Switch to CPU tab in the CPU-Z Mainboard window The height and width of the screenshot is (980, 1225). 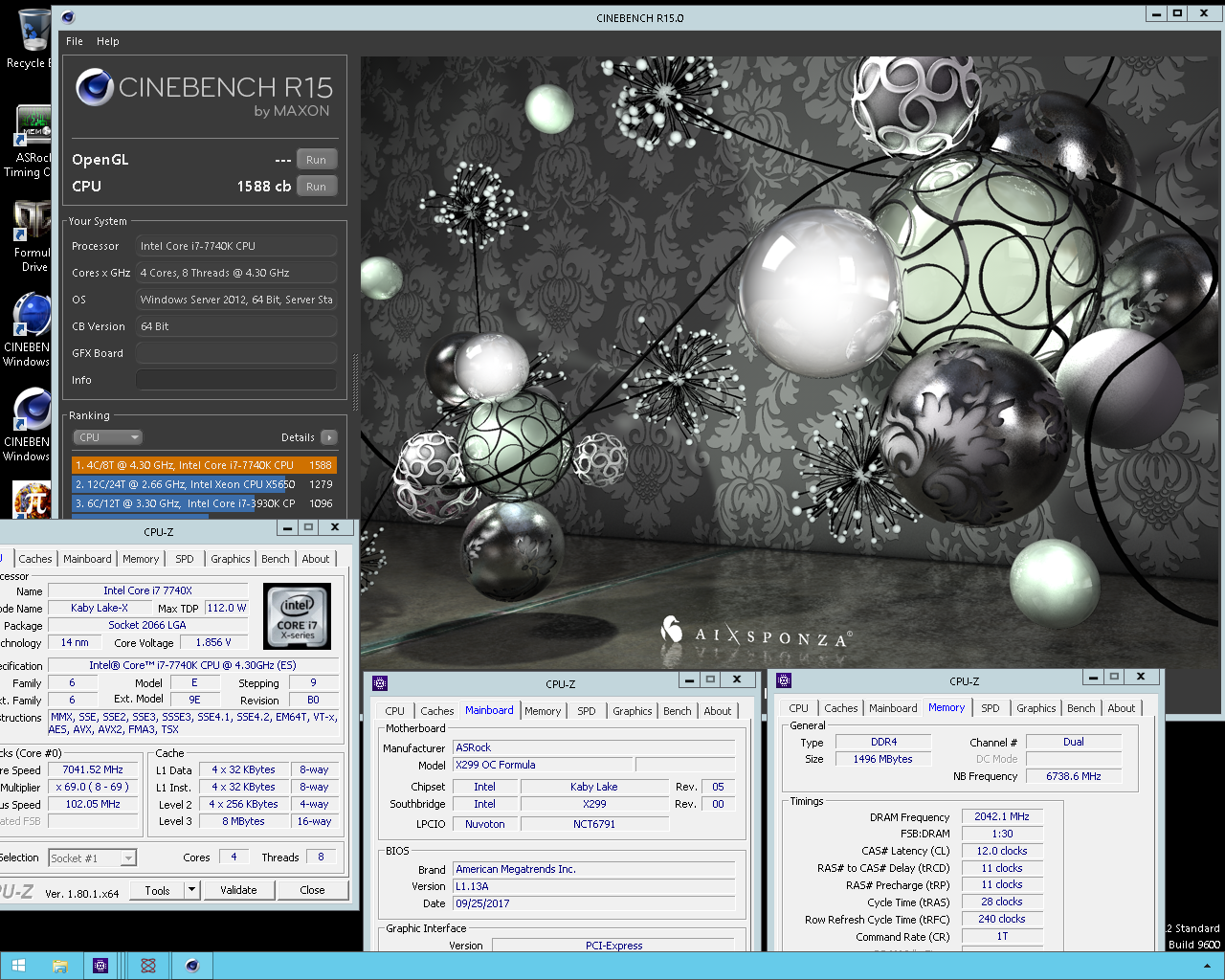pyautogui.click(x=395, y=711)
